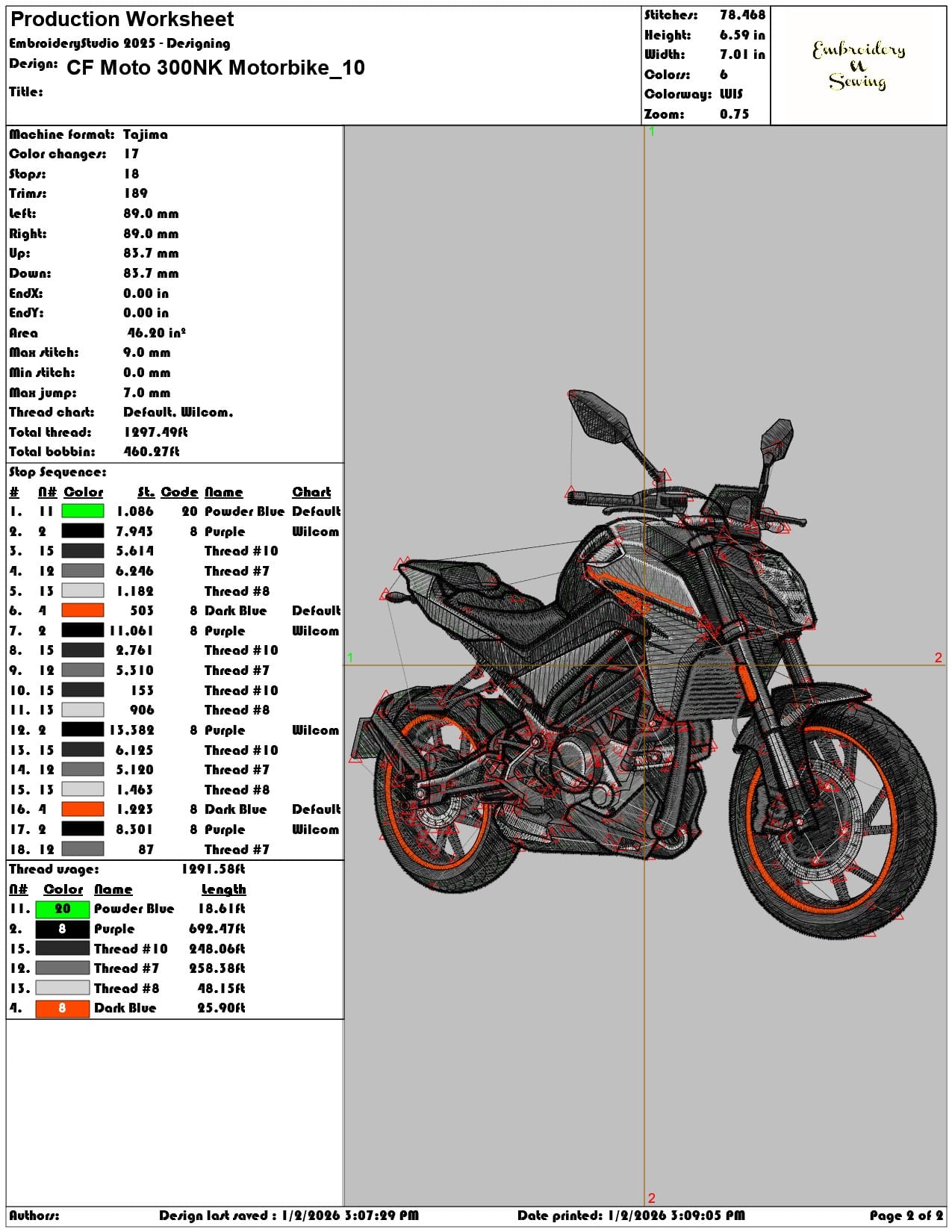
Task: Select the orange Dark Blue thread usage swatch
Action: (x=63, y=1008)
